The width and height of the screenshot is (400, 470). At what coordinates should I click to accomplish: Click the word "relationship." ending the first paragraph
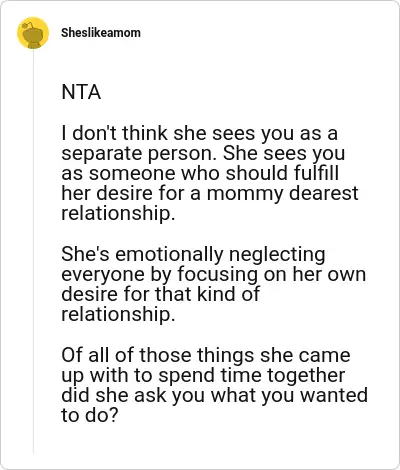point(118,213)
